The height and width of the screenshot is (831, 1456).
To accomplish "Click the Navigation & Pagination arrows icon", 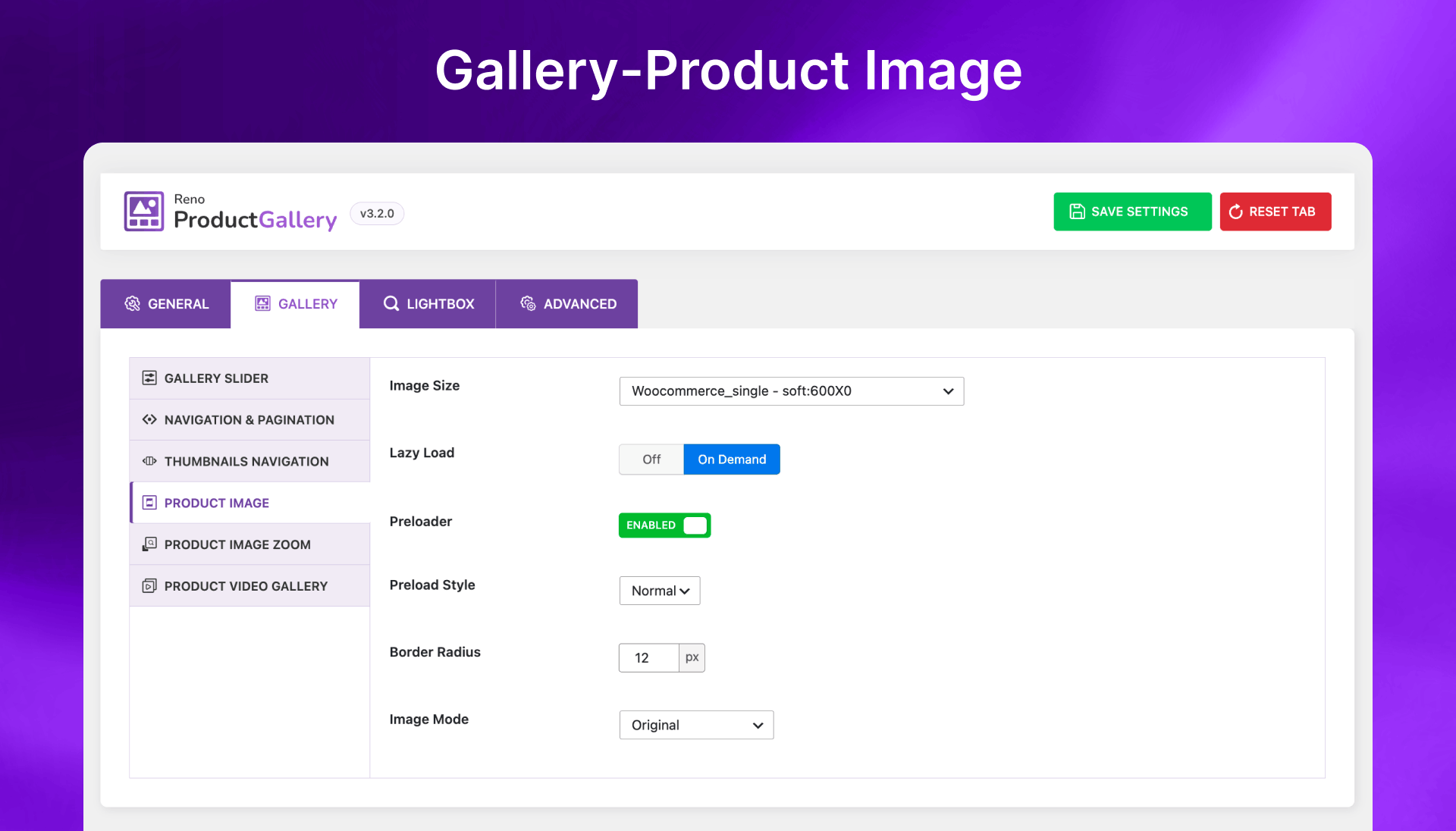I will (149, 419).
